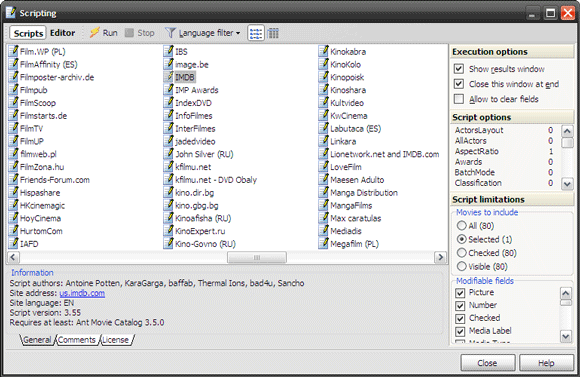The image size is (580, 377).
Task: Open the us.imdb.com site link
Action: (82, 293)
